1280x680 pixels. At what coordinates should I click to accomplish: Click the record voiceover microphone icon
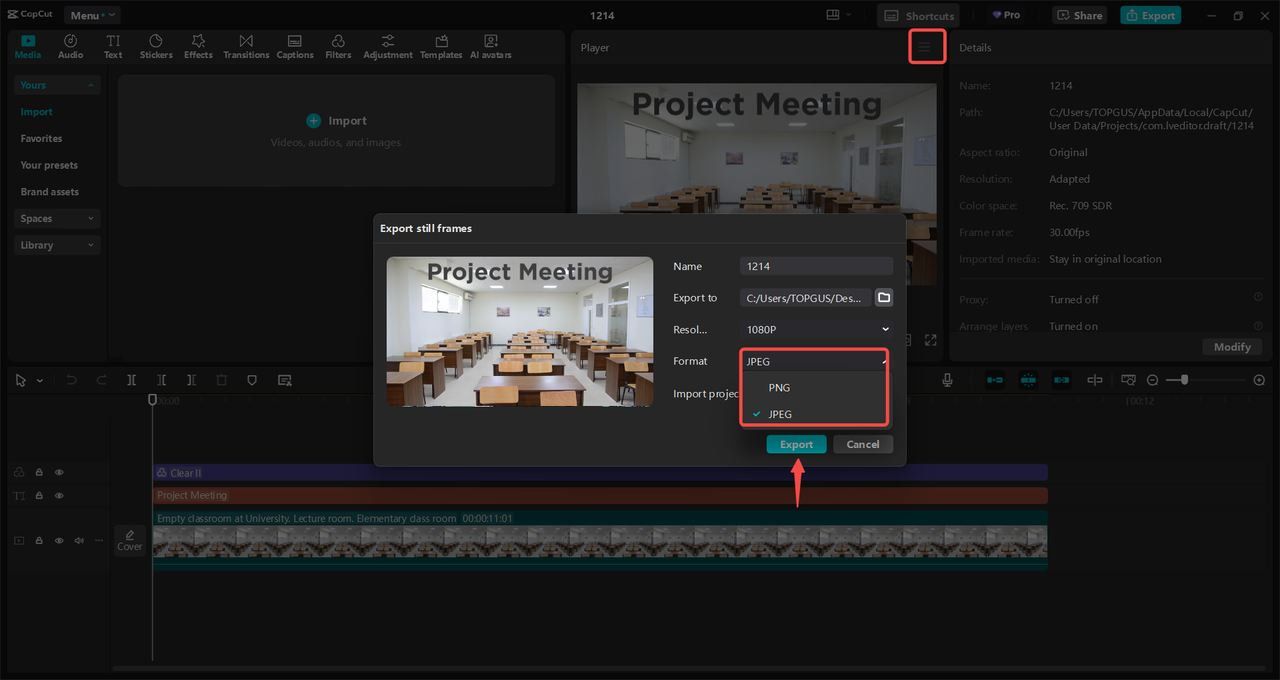coord(947,380)
